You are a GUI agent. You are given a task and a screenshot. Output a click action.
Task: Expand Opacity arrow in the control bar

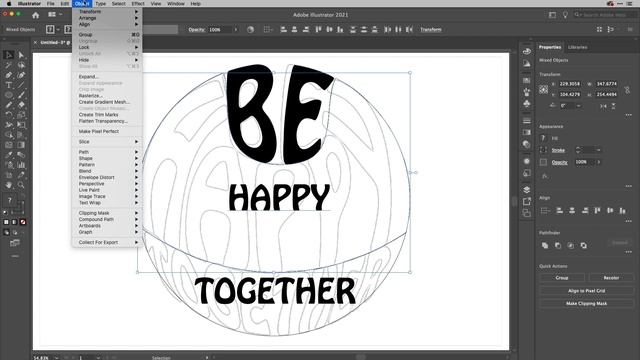(x=236, y=29)
